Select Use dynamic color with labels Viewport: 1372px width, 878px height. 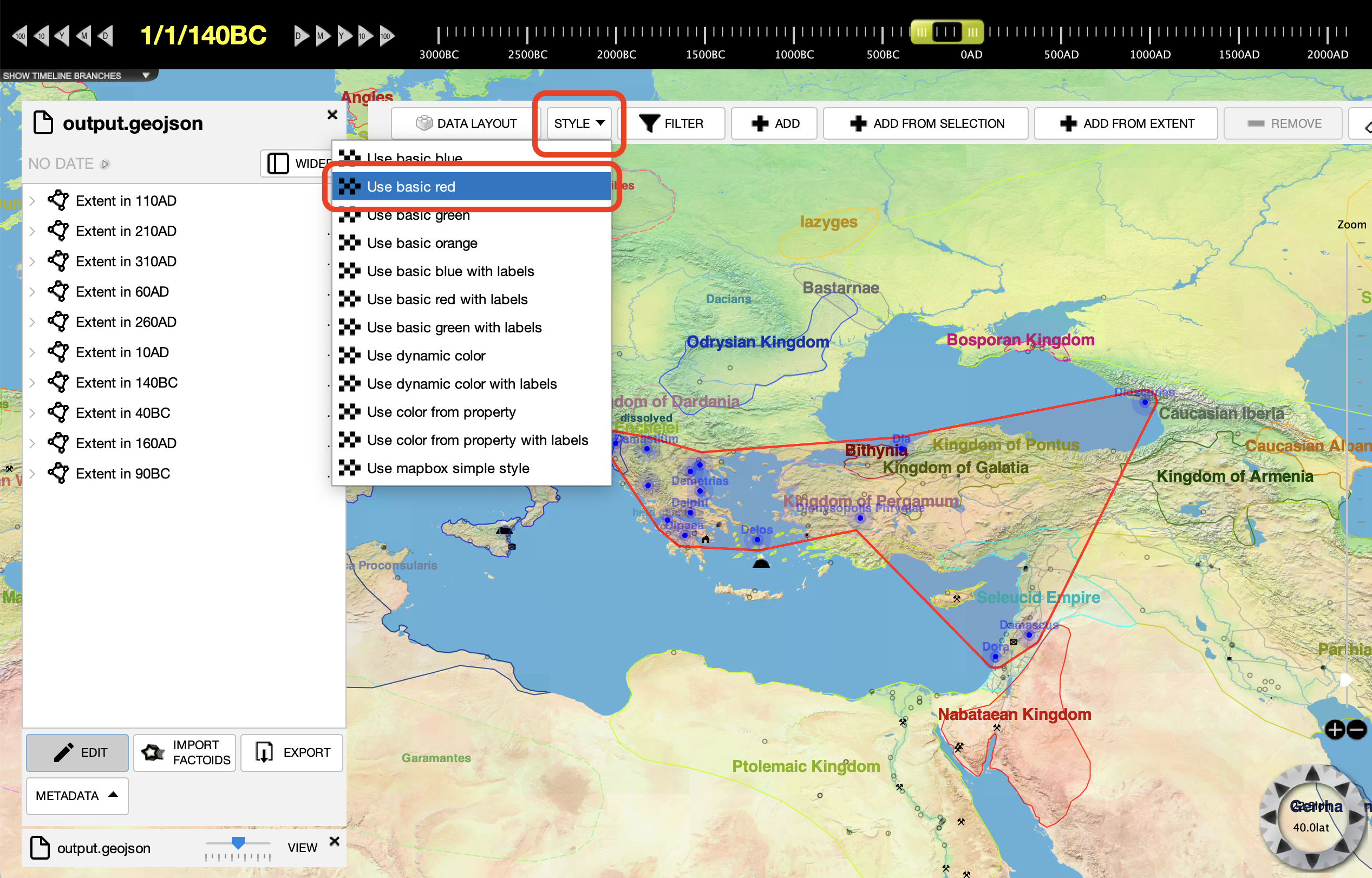point(461,384)
